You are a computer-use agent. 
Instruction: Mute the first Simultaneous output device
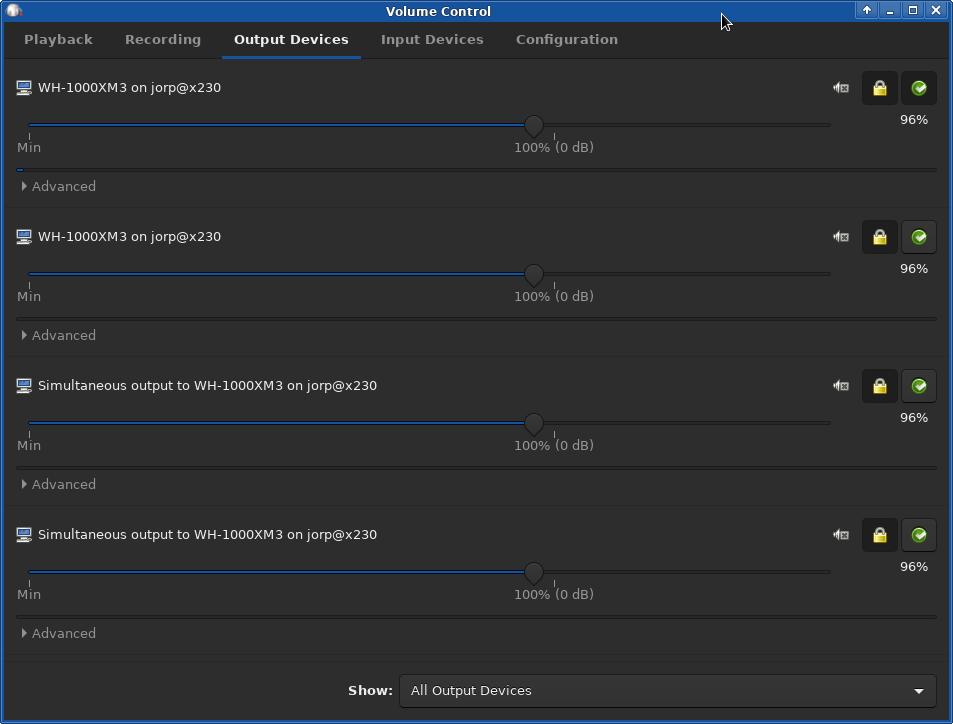841,386
